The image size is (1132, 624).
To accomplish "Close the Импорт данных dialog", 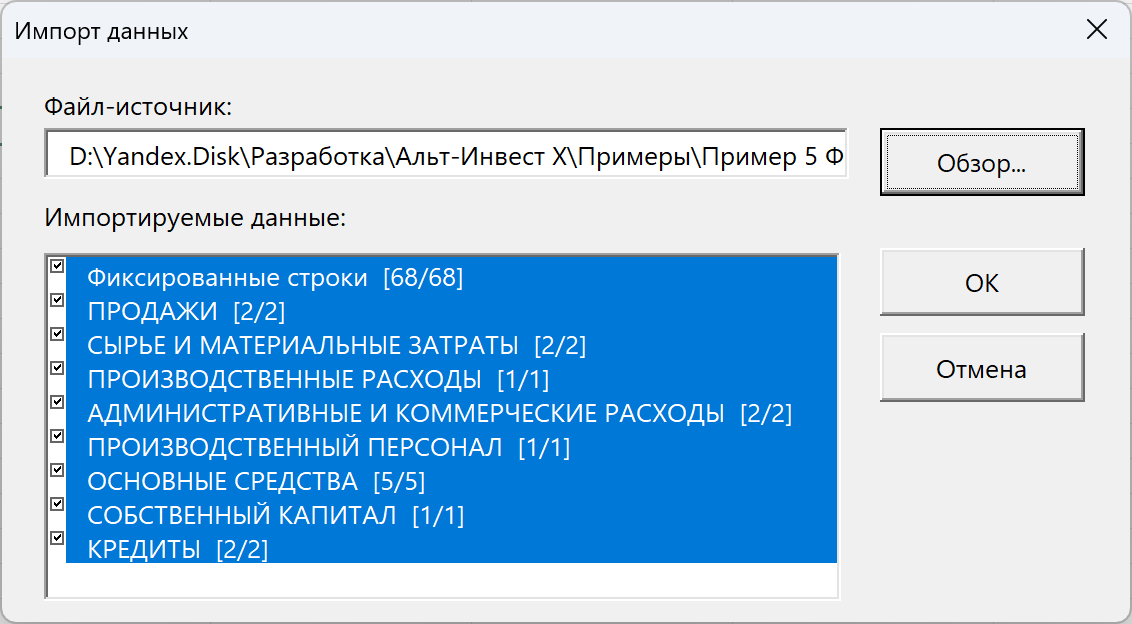I will (x=1097, y=30).
